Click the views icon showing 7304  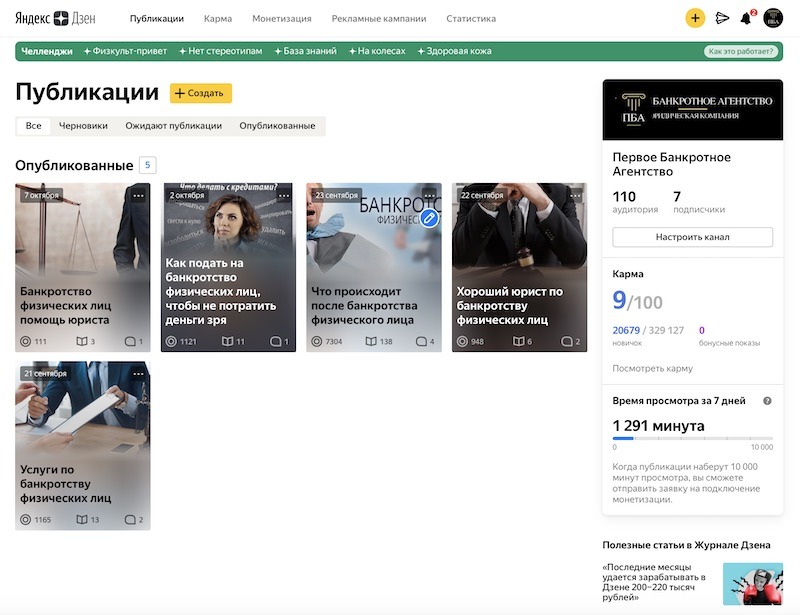[317, 341]
